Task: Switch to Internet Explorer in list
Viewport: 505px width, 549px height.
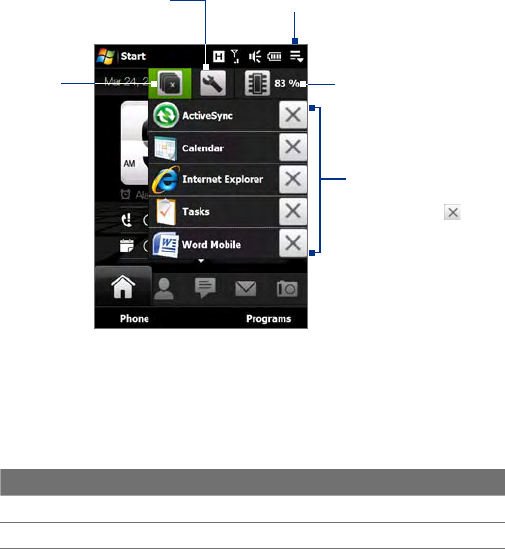Action: click(214, 179)
